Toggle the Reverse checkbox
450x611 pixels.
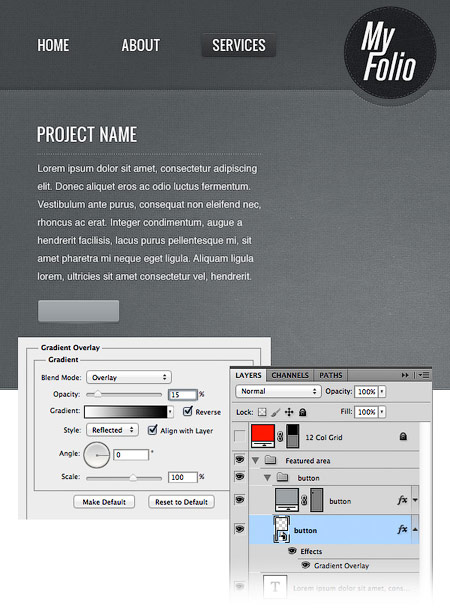coord(188,411)
